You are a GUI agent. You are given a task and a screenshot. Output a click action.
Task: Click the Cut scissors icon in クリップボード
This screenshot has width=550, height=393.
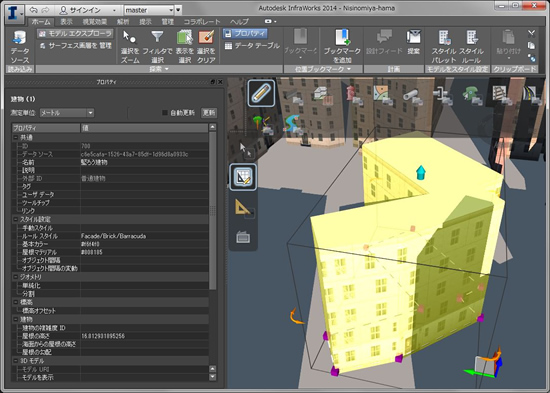click(531, 33)
